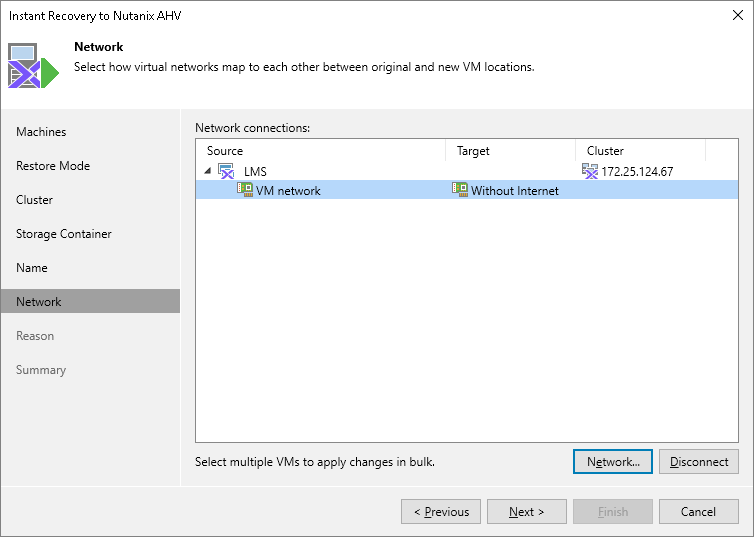Go back with the Previous button
The width and height of the screenshot is (754, 537).
click(440, 512)
